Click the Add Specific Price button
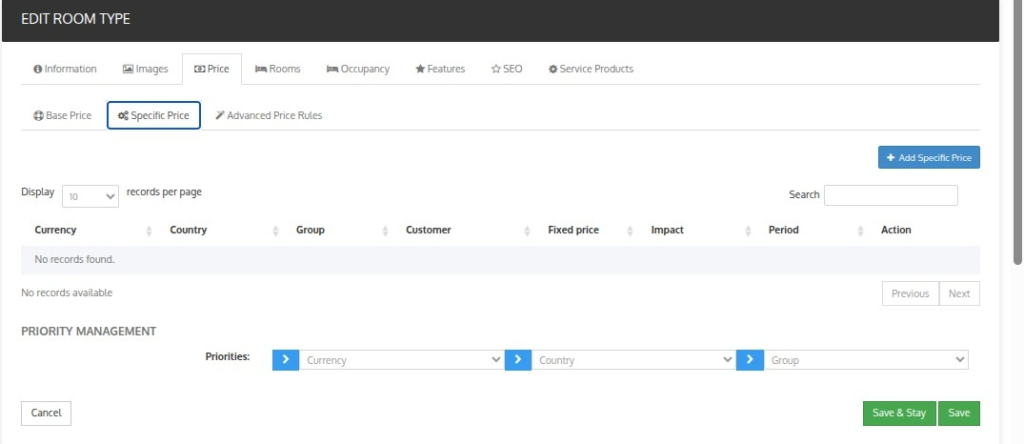This screenshot has height=444, width=1024. 929,157
